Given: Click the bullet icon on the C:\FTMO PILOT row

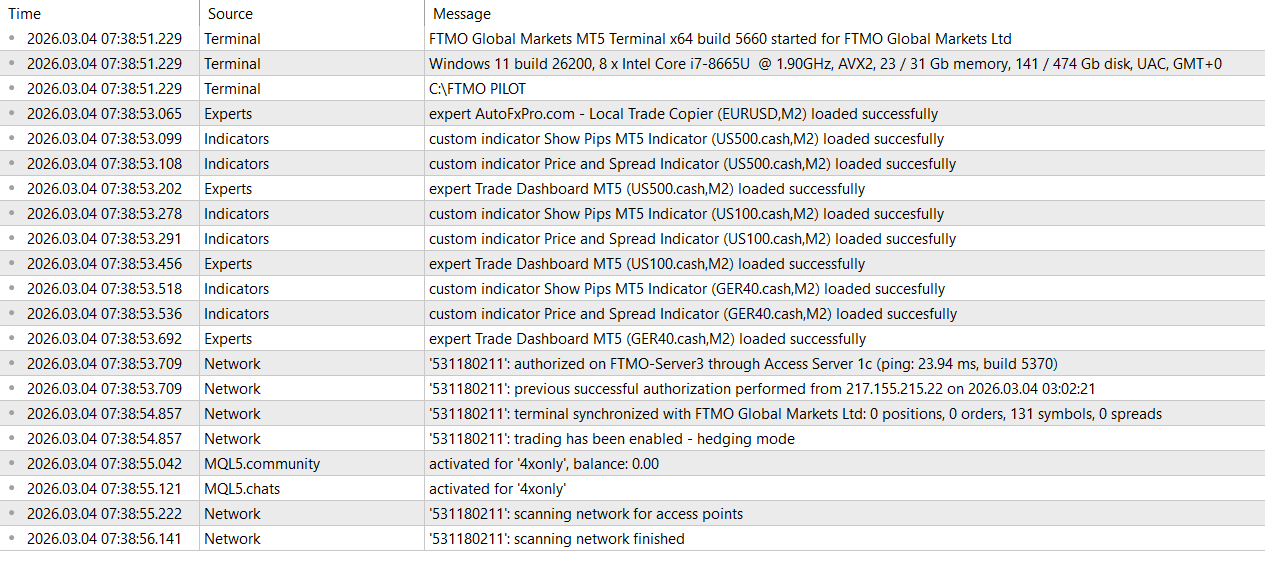Looking at the screenshot, I should [12, 89].
